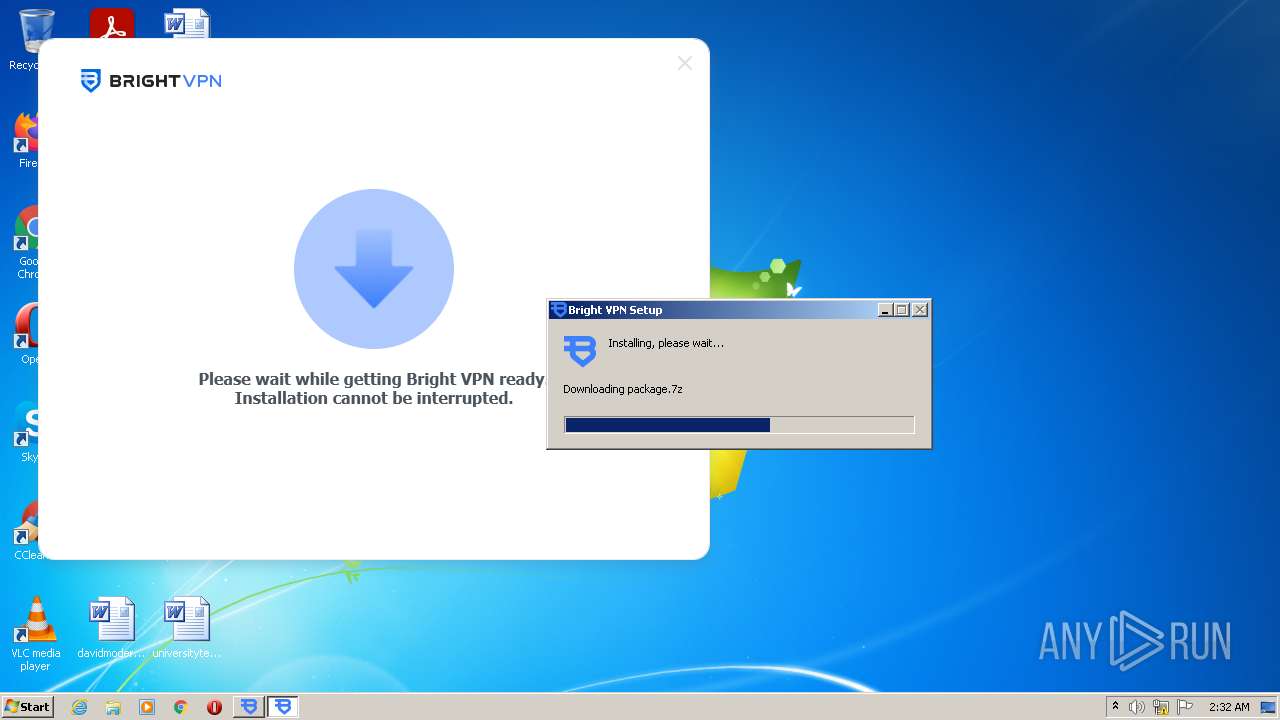Show hidden system tray icons

(x=1115, y=707)
